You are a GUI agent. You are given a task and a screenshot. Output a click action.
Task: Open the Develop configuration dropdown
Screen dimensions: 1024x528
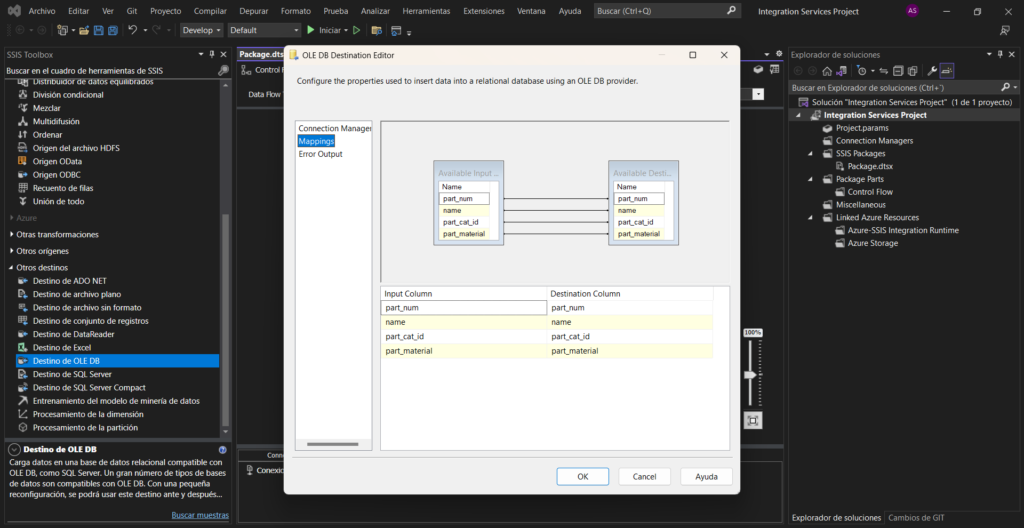202,30
